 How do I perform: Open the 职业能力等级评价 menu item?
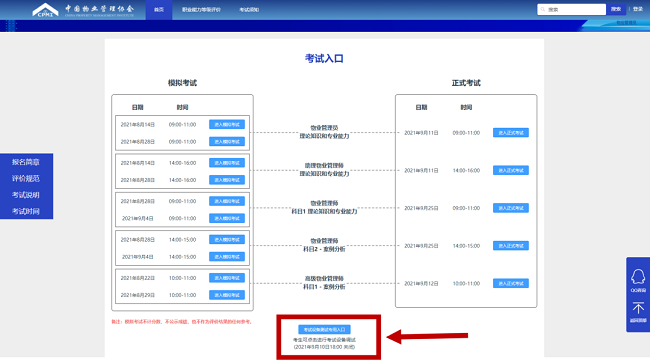201,10
